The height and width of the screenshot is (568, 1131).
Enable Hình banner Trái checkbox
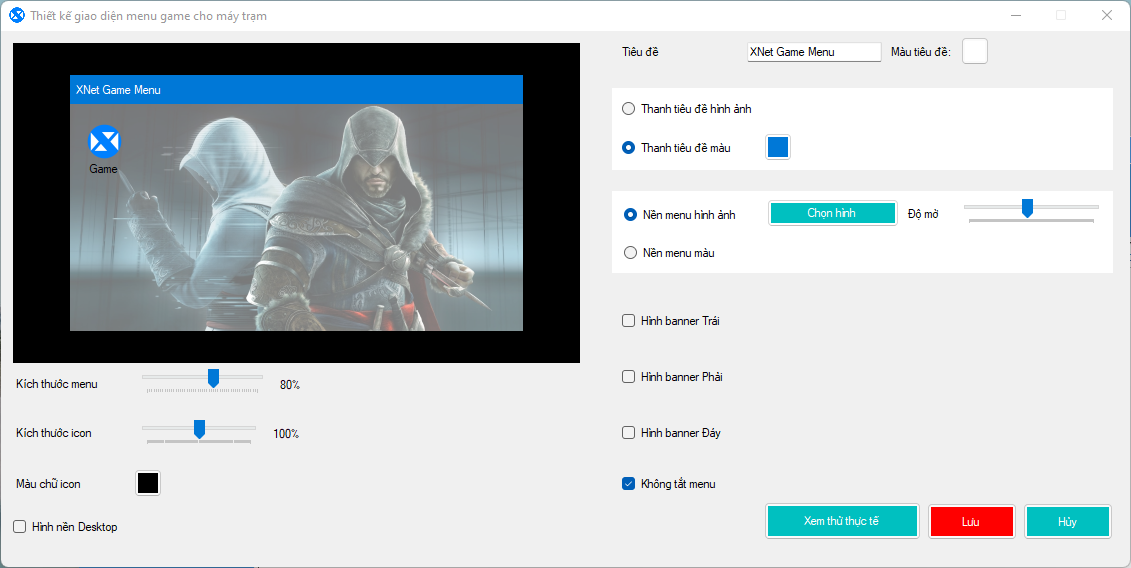(x=628, y=320)
